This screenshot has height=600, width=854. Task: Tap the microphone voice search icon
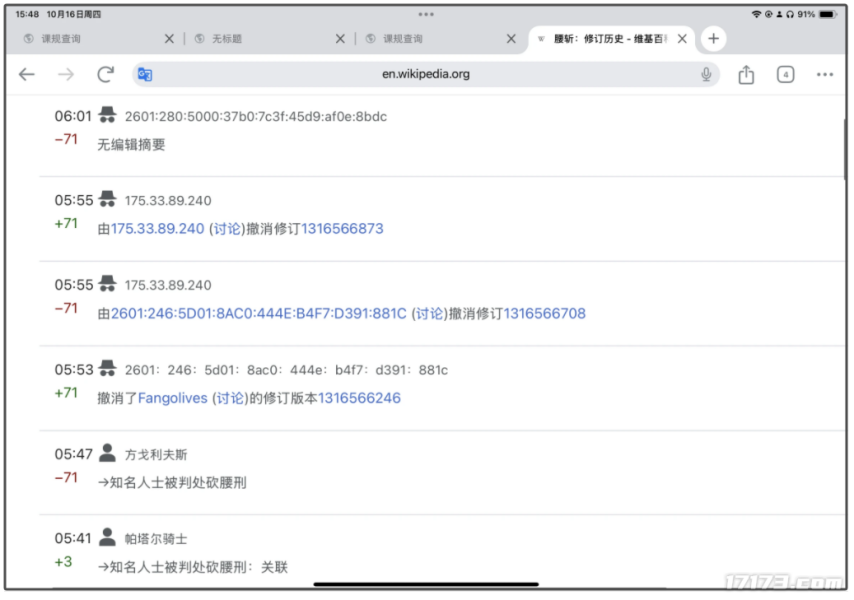tap(706, 74)
